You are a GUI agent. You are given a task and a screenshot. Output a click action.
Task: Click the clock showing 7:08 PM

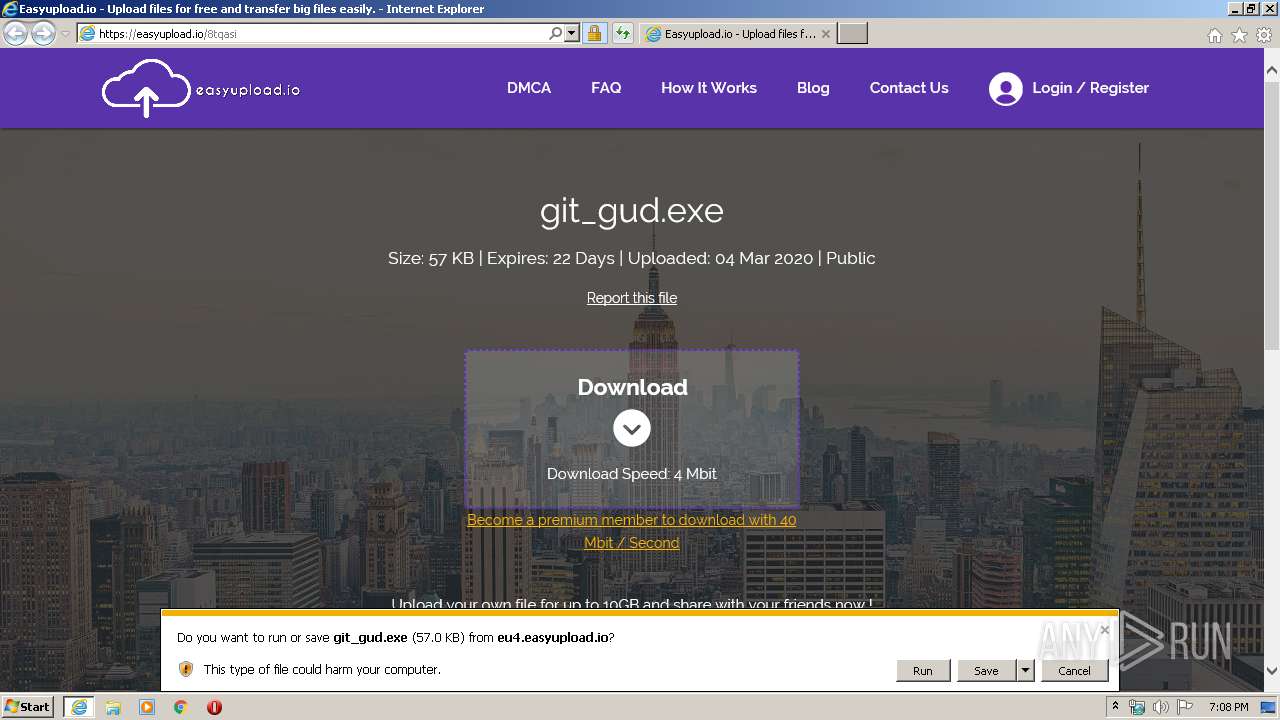[x=1228, y=707]
